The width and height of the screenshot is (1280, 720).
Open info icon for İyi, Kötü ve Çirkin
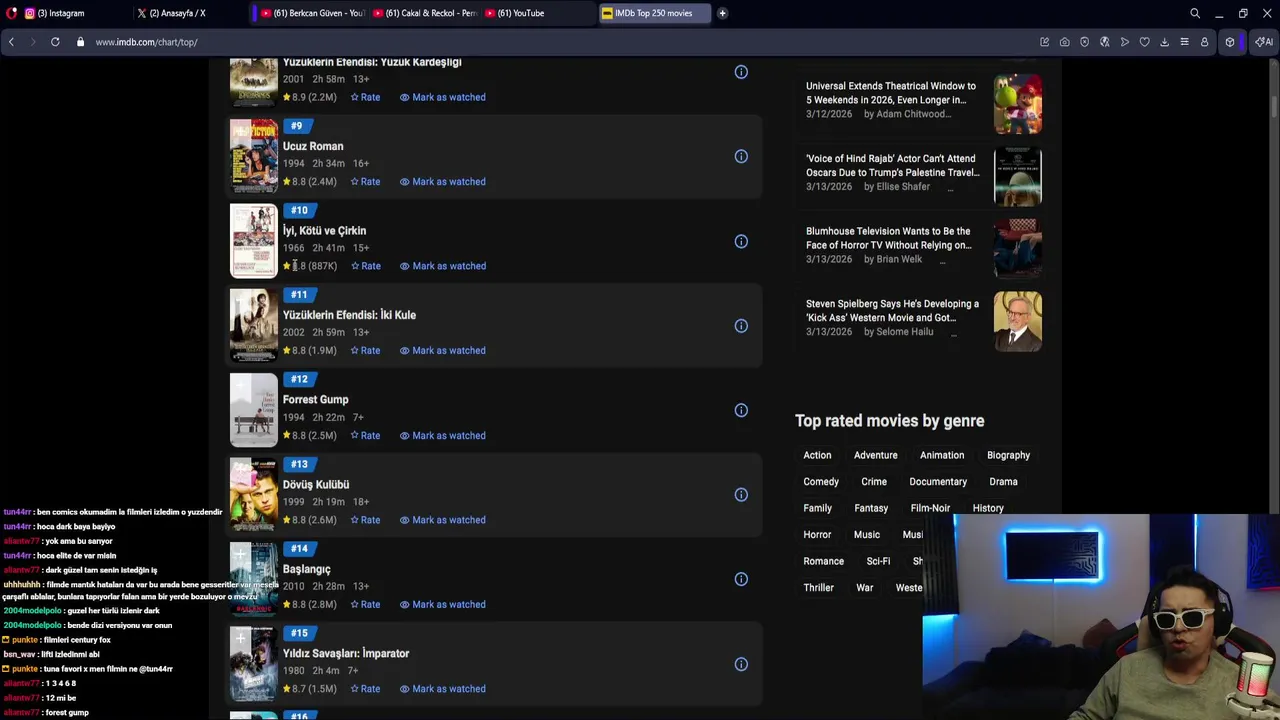point(741,241)
